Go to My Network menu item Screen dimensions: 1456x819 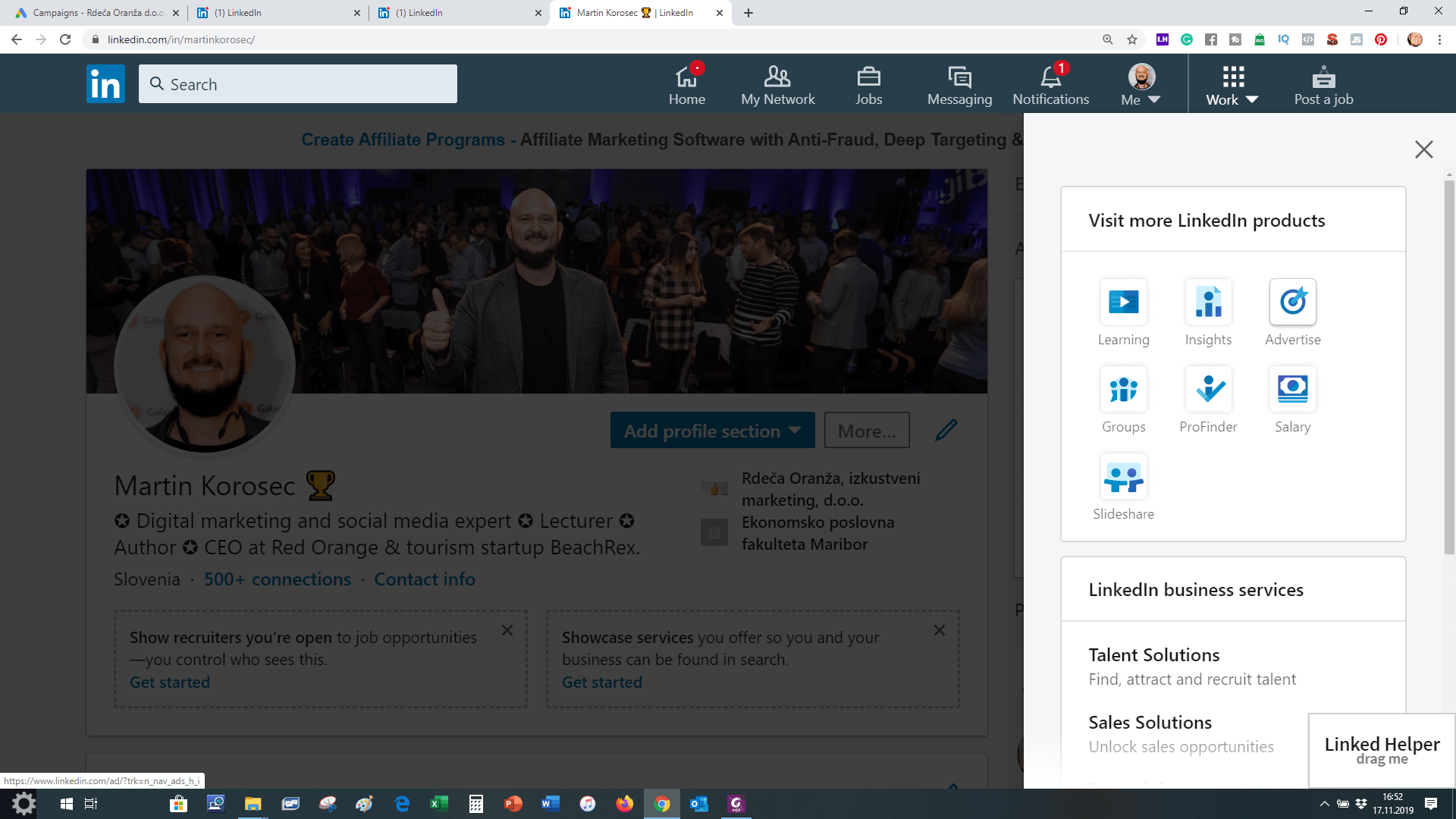(x=777, y=84)
